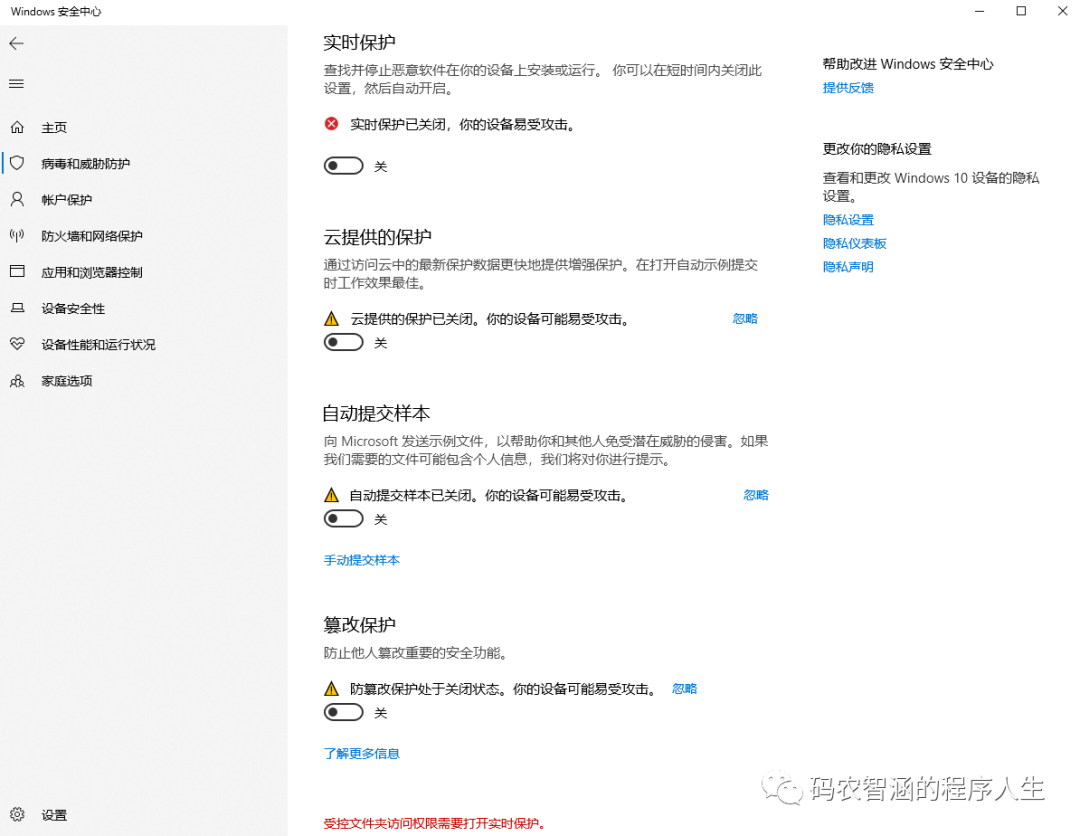Viewport: 1080px width, 836px height.
Task: Open the hamburger navigation menu
Action: [17, 84]
